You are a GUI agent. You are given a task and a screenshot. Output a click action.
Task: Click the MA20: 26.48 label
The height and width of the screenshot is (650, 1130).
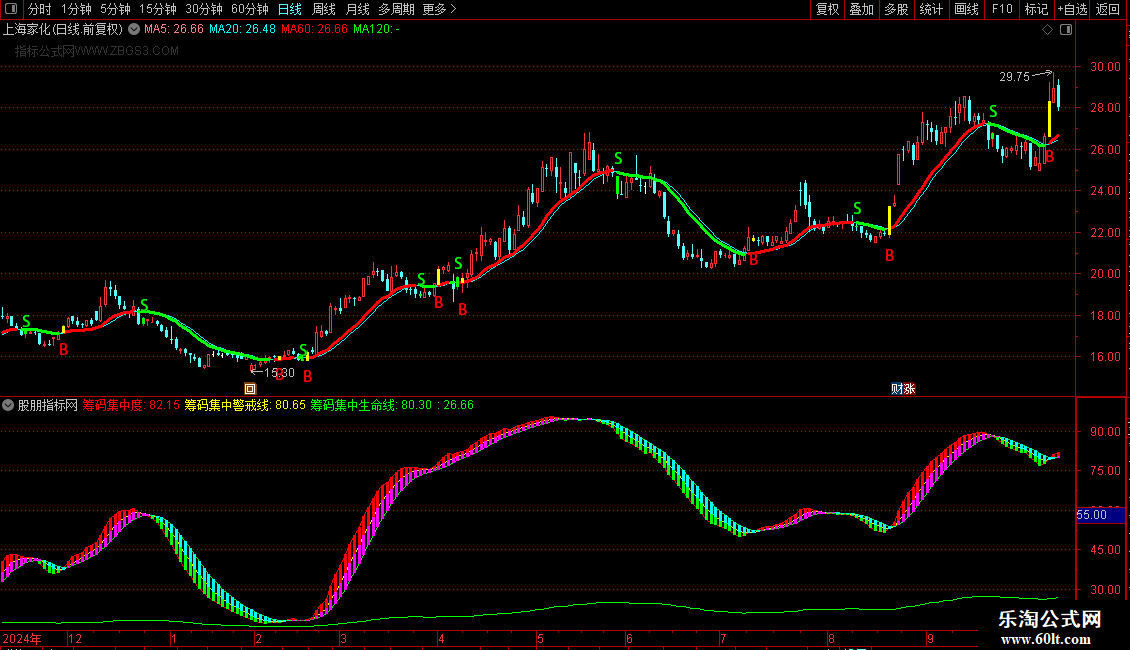pyautogui.click(x=242, y=29)
